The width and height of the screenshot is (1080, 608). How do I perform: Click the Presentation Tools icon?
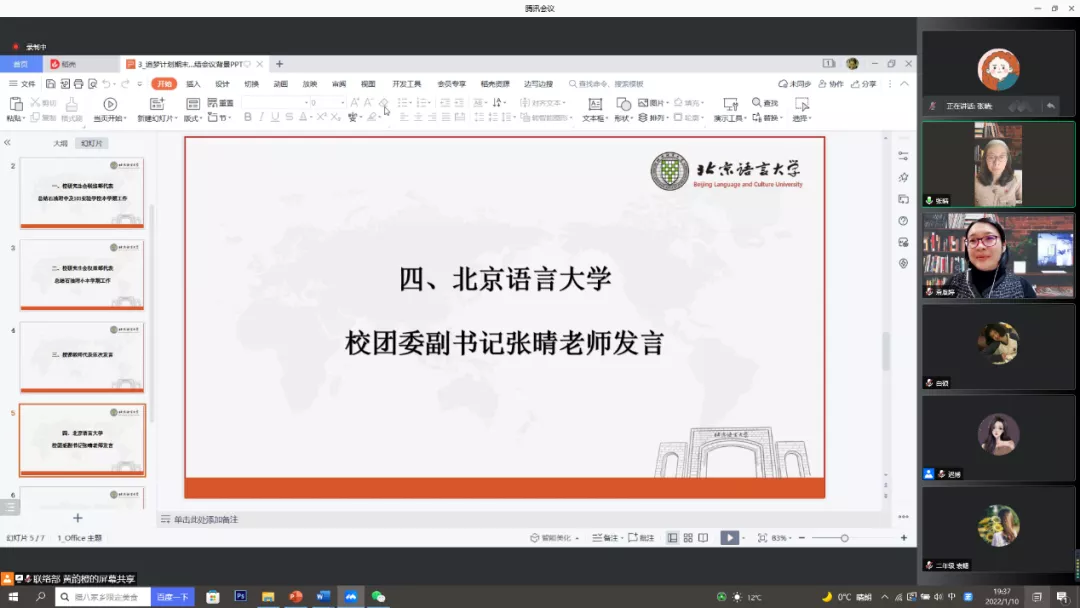730,104
